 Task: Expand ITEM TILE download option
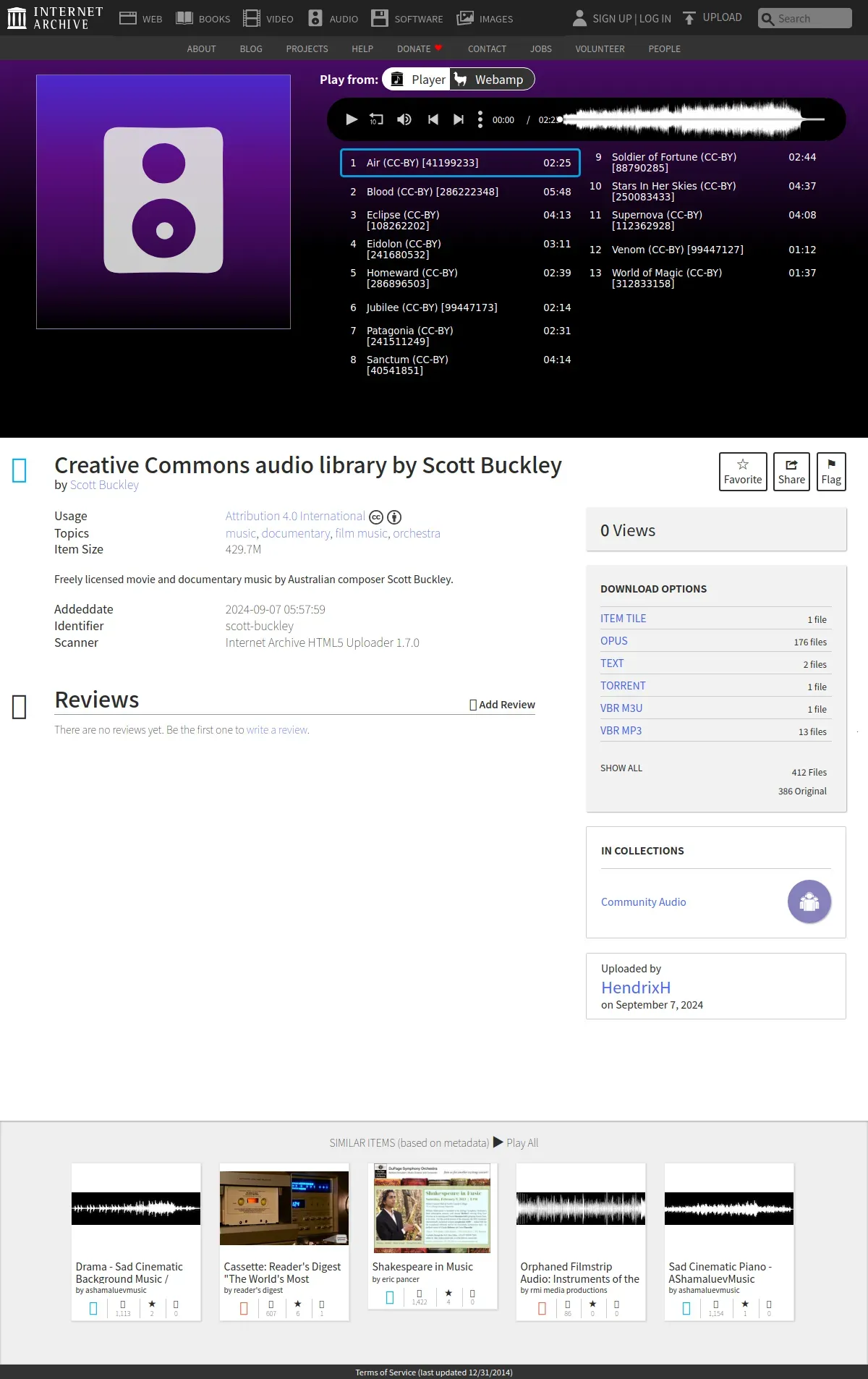tap(623, 619)
